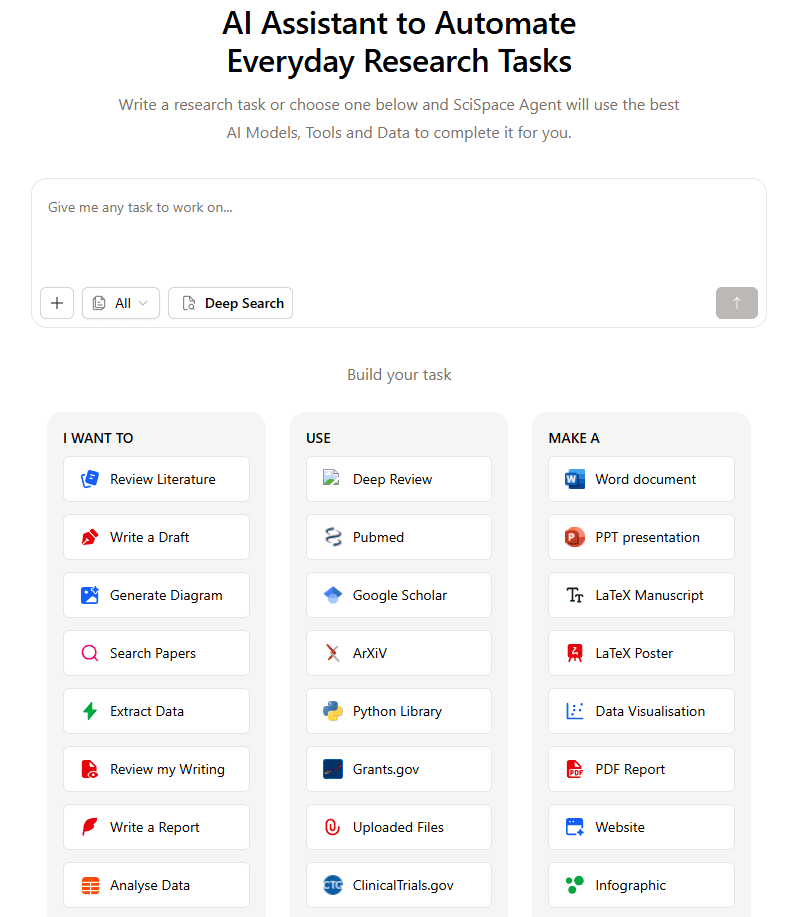Click the Review Literature icon

(x=89, y=479)
